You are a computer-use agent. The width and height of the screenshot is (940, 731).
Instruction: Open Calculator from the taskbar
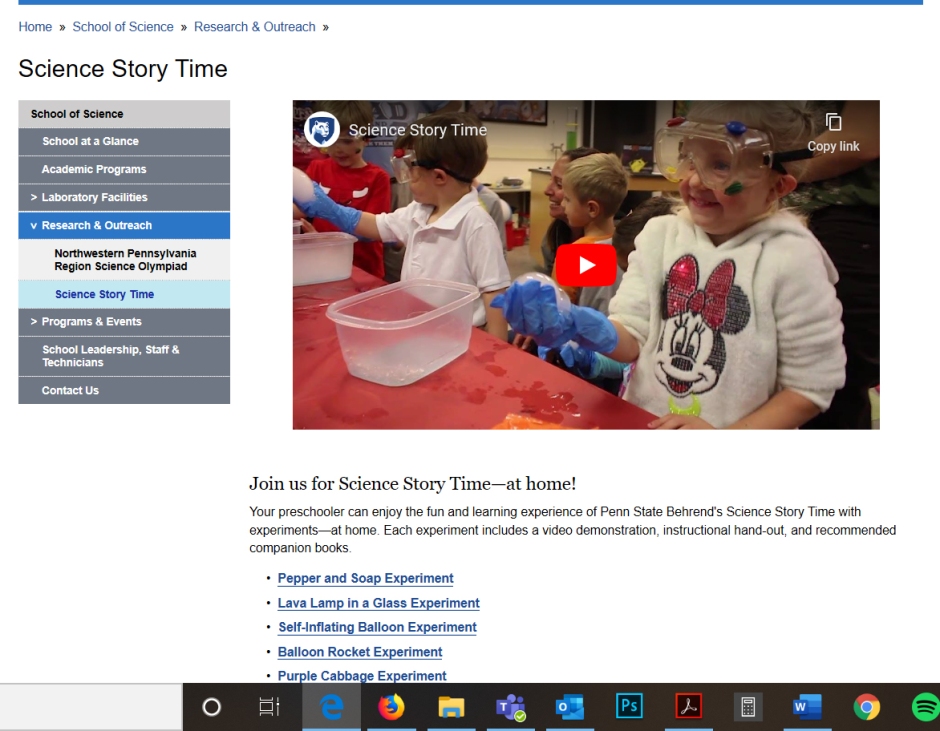click(747, 707)
